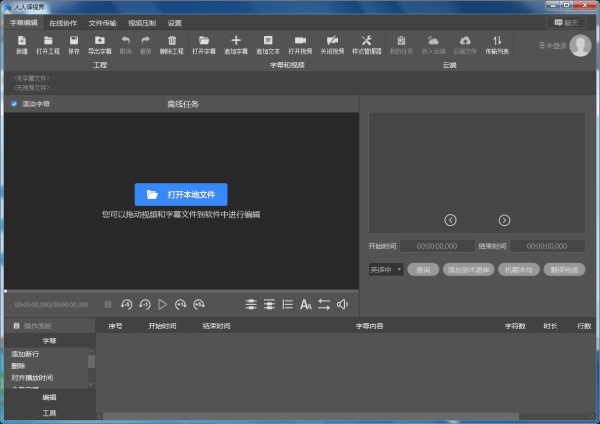Expand the 英译中 language dropdown
This screenshot has width=600, height=424.
[386, 269]
